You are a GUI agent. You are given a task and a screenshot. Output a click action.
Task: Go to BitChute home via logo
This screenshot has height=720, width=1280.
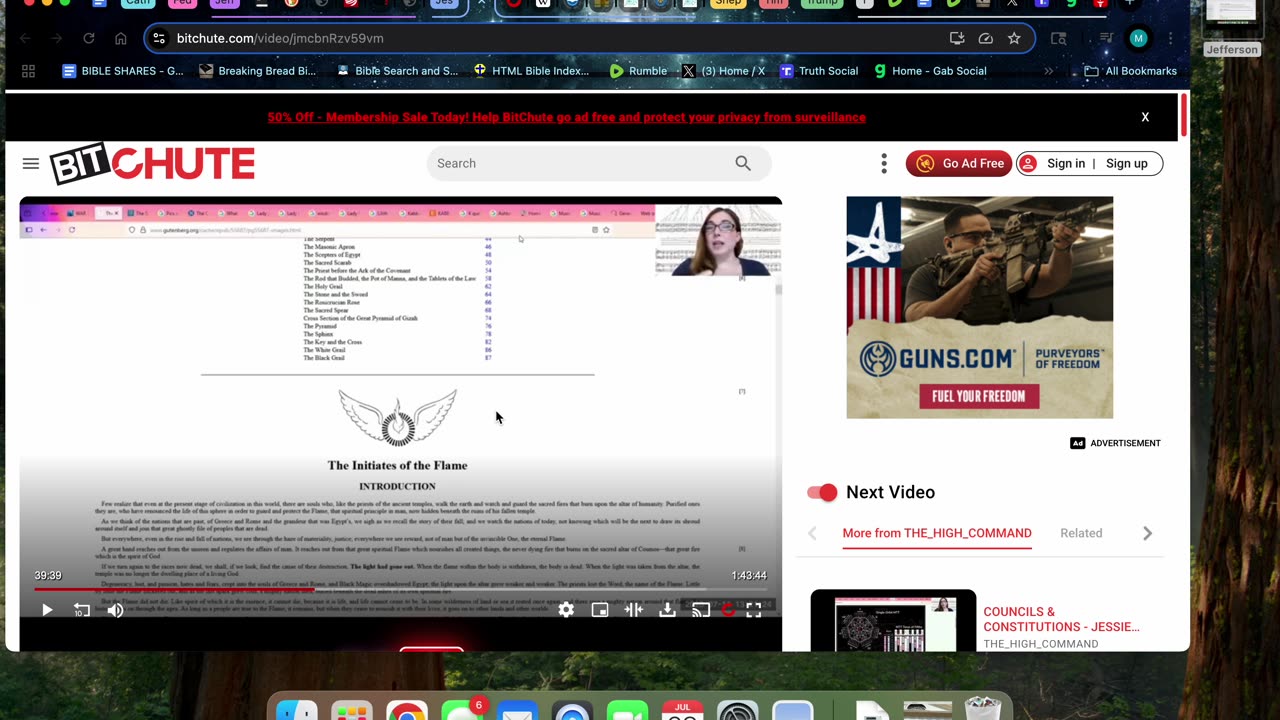point(152,164)
